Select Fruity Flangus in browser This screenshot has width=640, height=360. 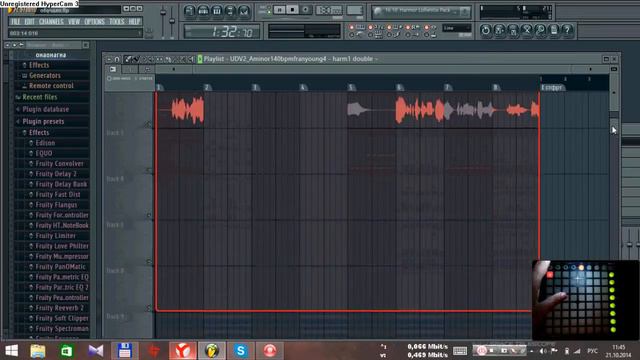click(56, 205)
